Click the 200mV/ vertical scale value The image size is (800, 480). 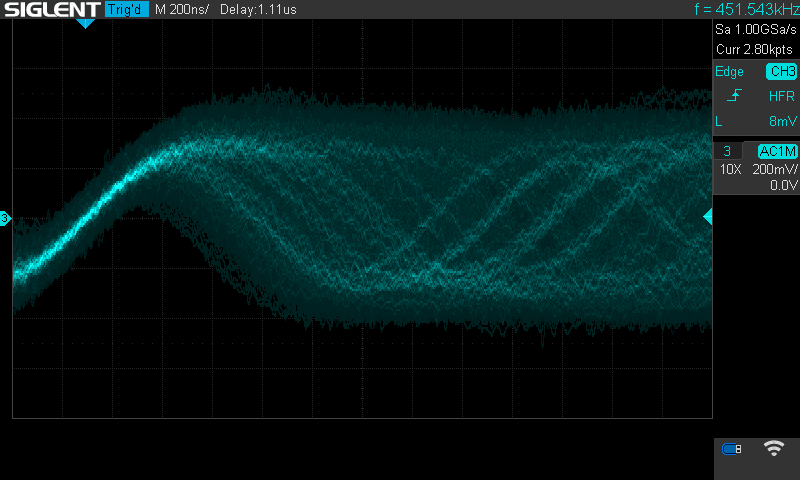[x=774, y=169]
